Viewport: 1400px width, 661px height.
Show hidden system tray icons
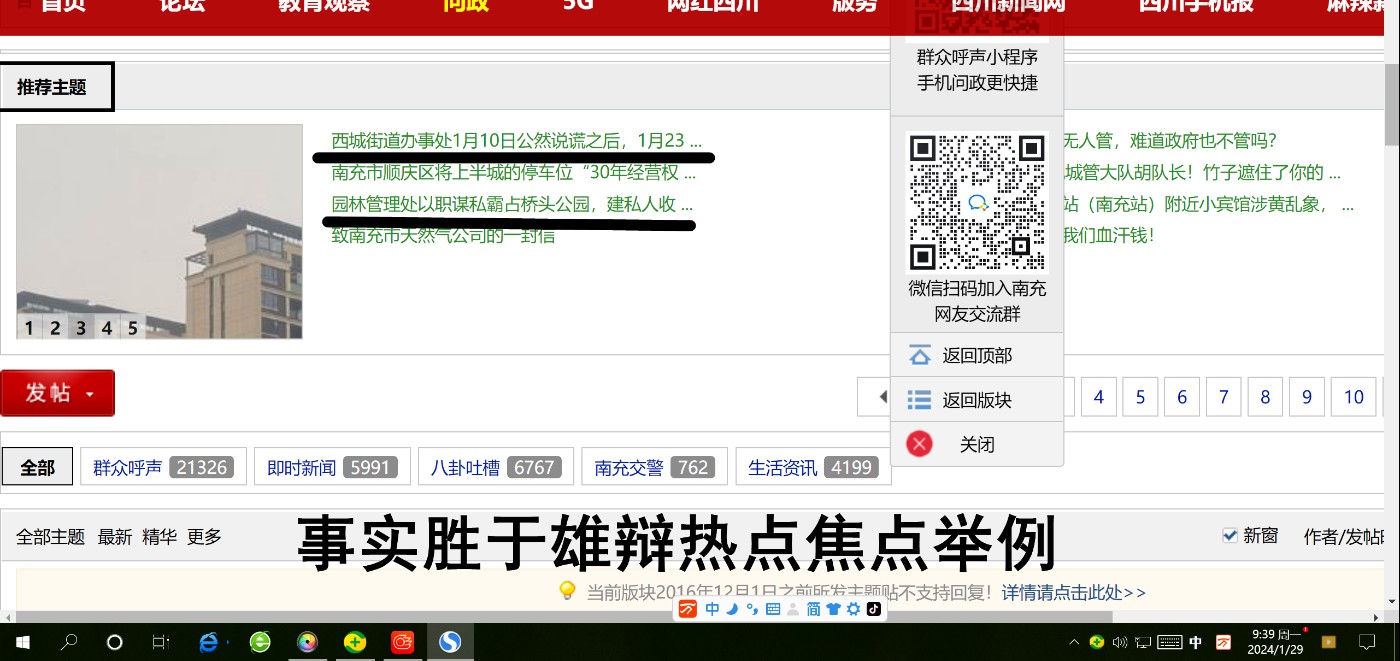coord(1074,642)
